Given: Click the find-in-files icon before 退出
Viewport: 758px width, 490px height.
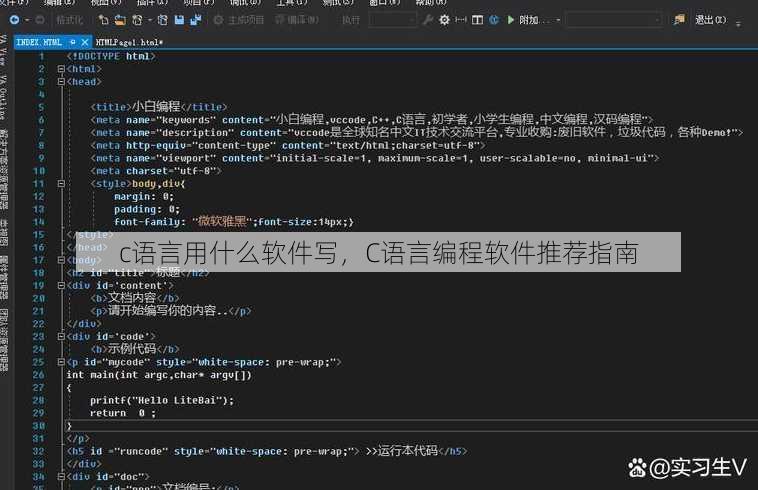Looking at the screenshot, I should (x=679, y=20).
